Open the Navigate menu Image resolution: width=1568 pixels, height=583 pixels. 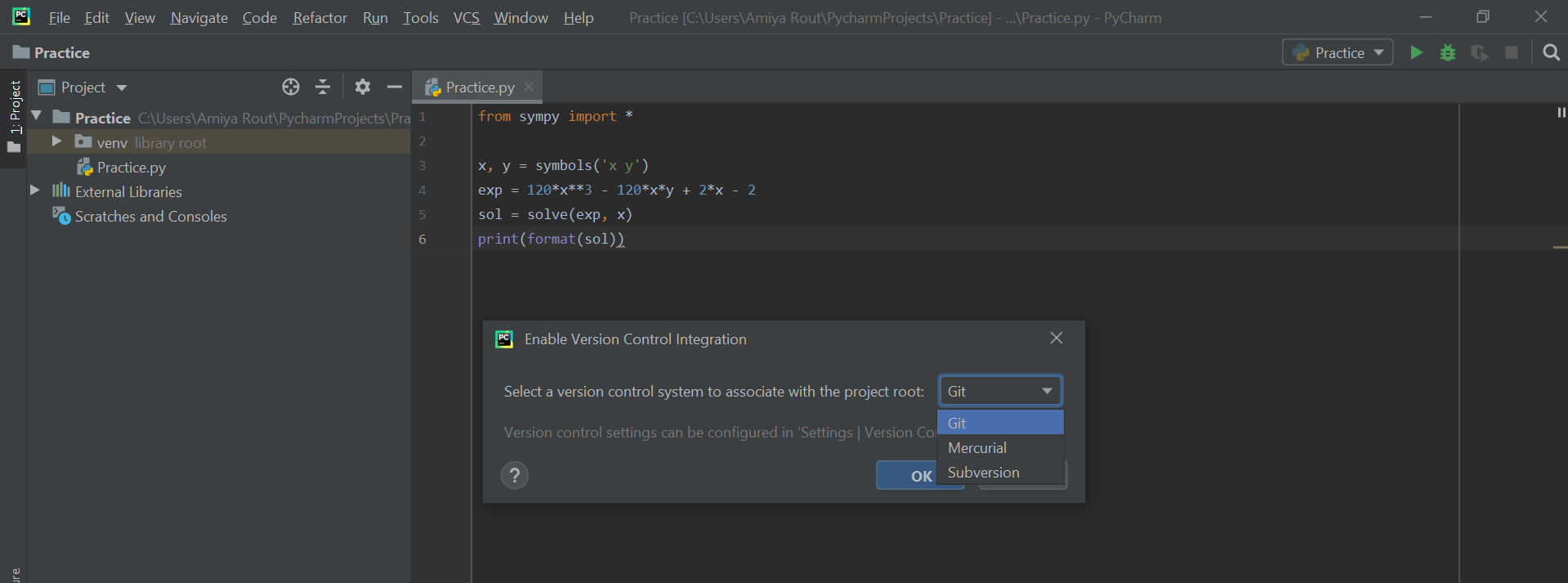coord(199,17)
